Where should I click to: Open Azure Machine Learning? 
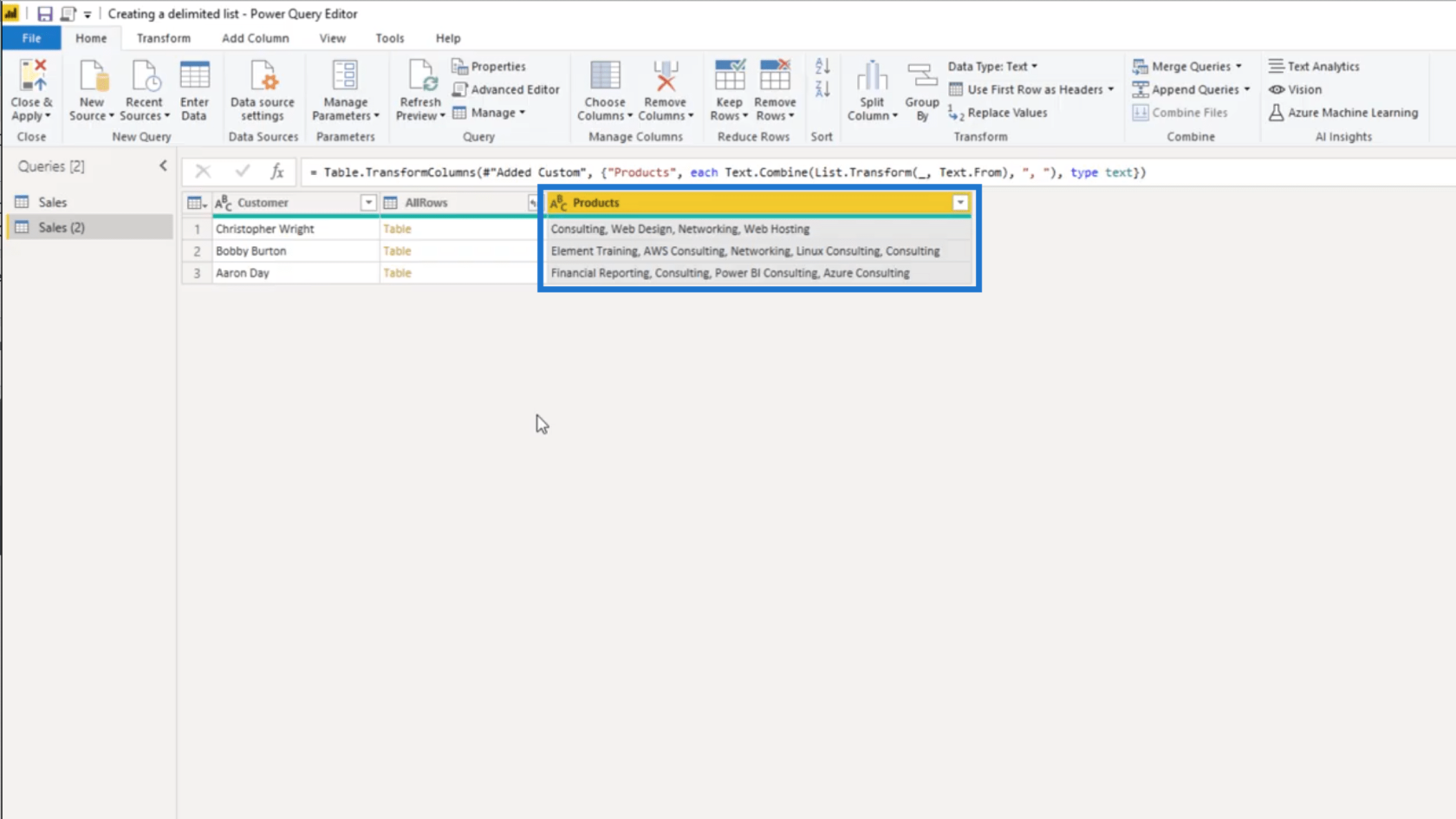(1343, 113)
